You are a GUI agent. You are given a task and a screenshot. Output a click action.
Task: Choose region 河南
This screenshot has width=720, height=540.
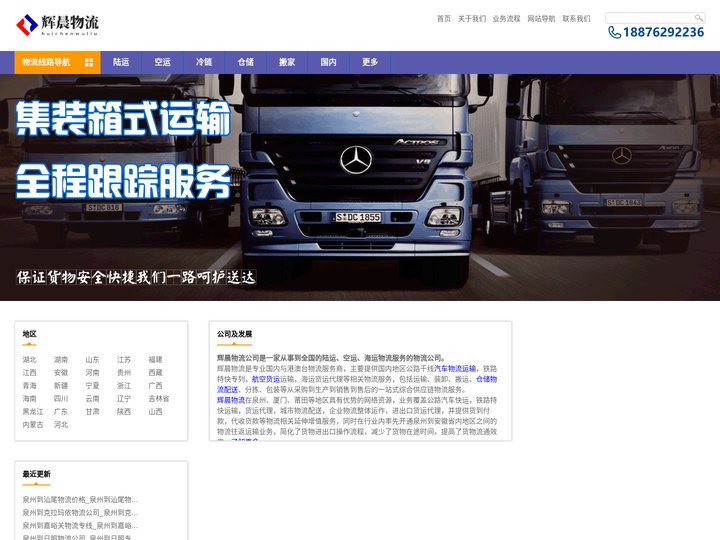point(92,372)
